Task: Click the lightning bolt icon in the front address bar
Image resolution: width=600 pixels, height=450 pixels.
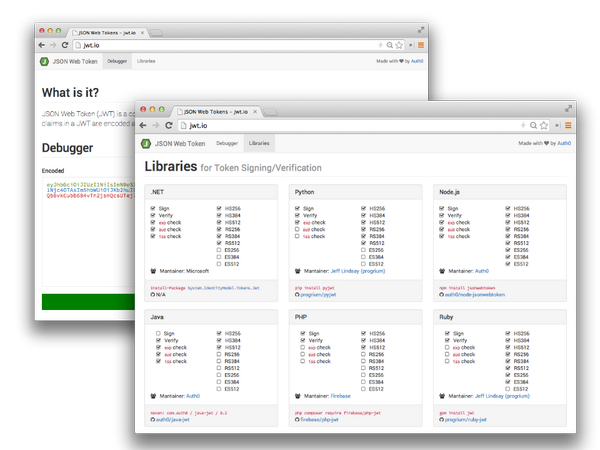Action: point(523,126)
